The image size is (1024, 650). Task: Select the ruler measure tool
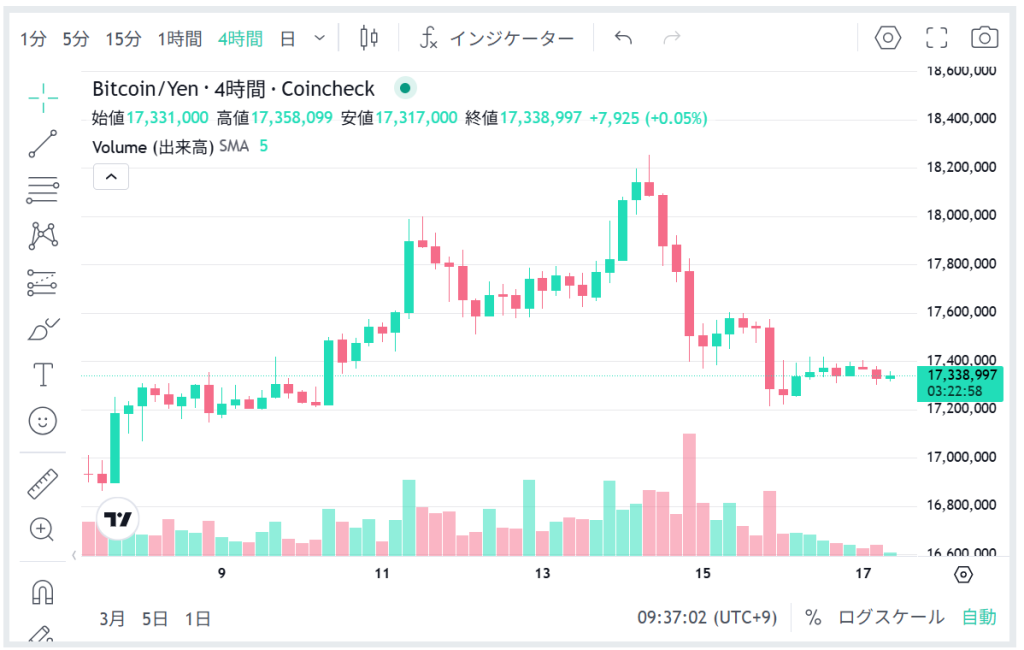(x=43, y=484)
